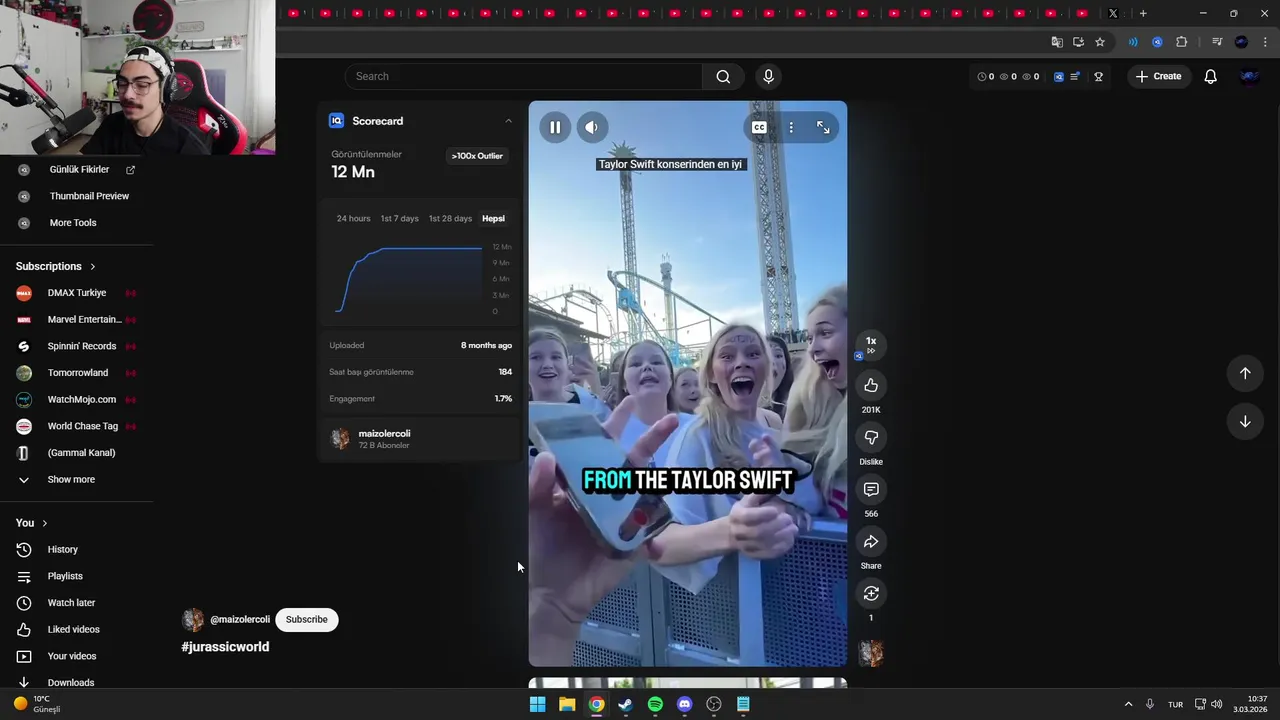This screenshot has height=720, width=1280.
Task: Open Discord from the Windows taskbar
Action: point(684,704)
